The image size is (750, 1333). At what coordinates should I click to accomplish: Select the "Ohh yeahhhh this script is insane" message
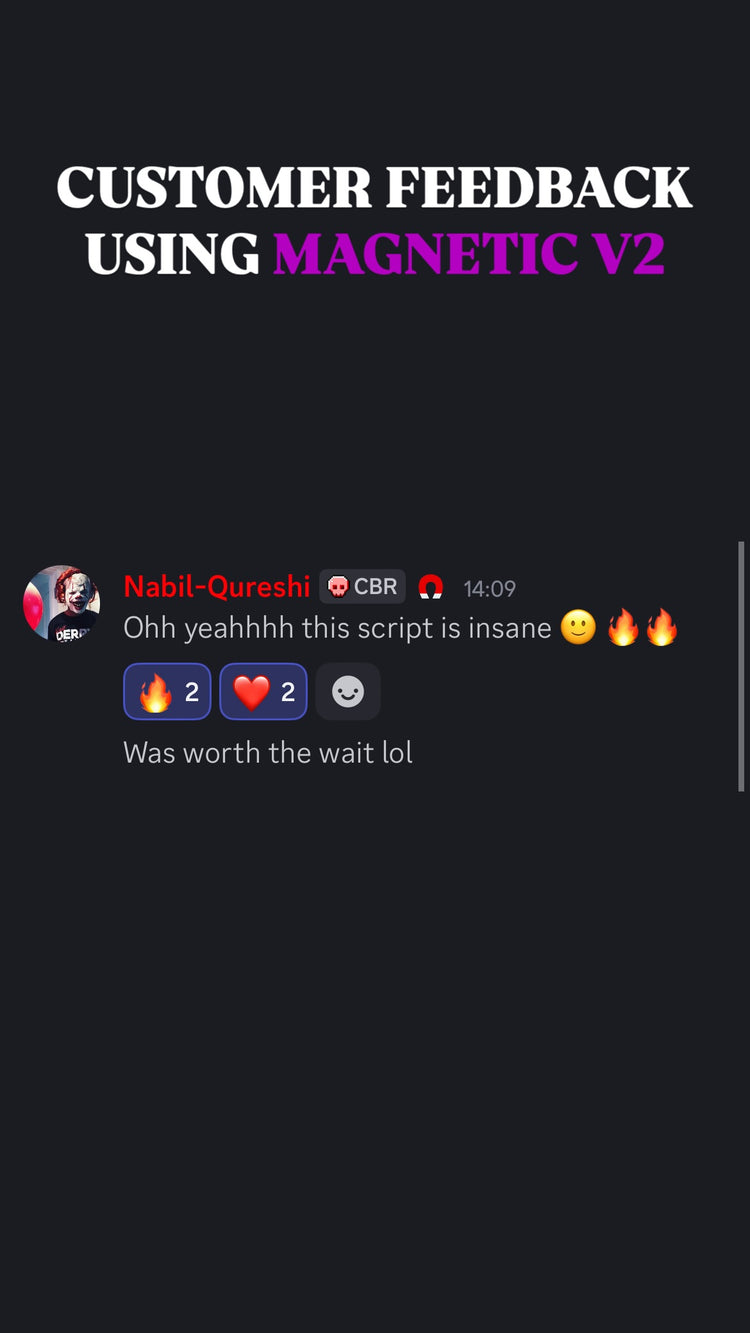pos(337,628)
